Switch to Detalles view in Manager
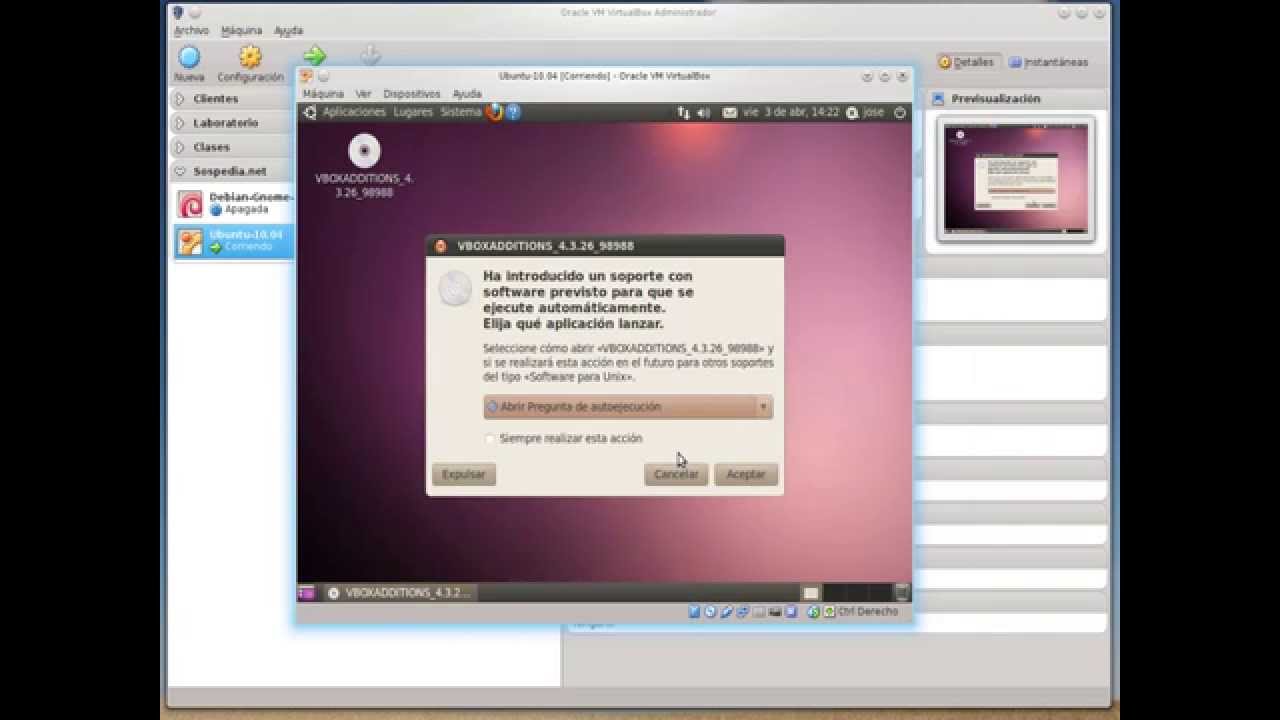The height and width of the screenshot is (720, 1280). click(967, 62)
